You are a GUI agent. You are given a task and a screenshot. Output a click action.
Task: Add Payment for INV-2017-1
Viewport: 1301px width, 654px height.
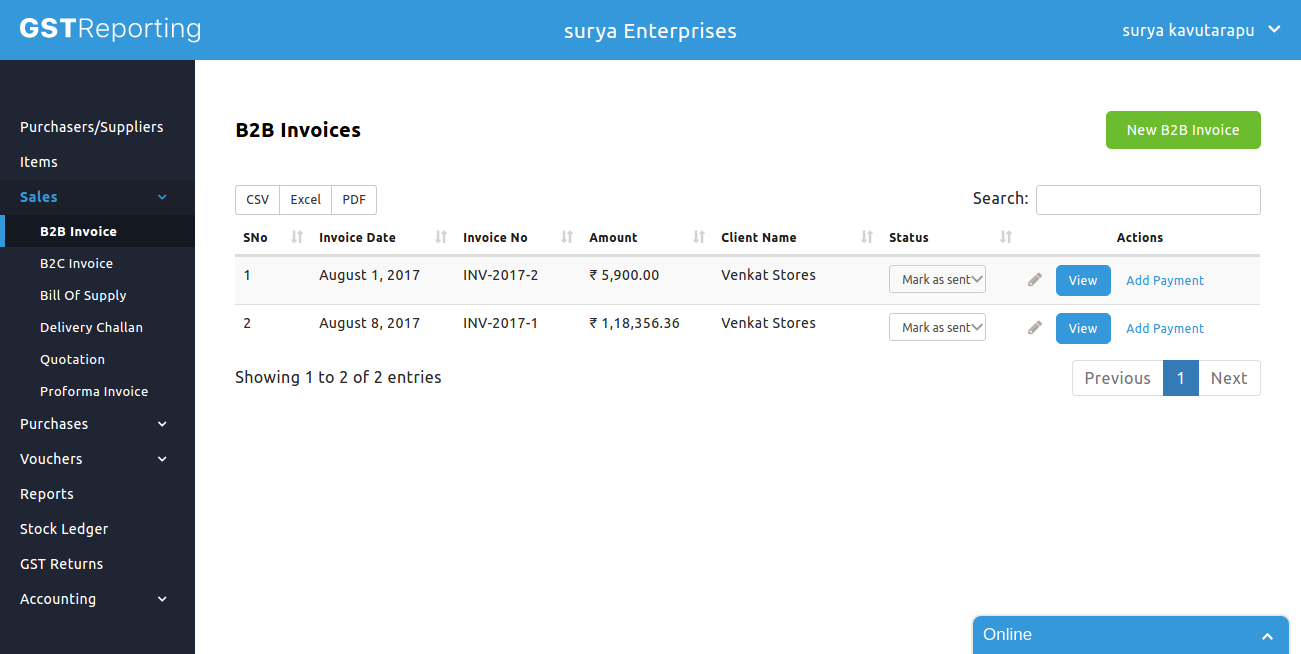pyautogui.click(x=1165, y=328)
